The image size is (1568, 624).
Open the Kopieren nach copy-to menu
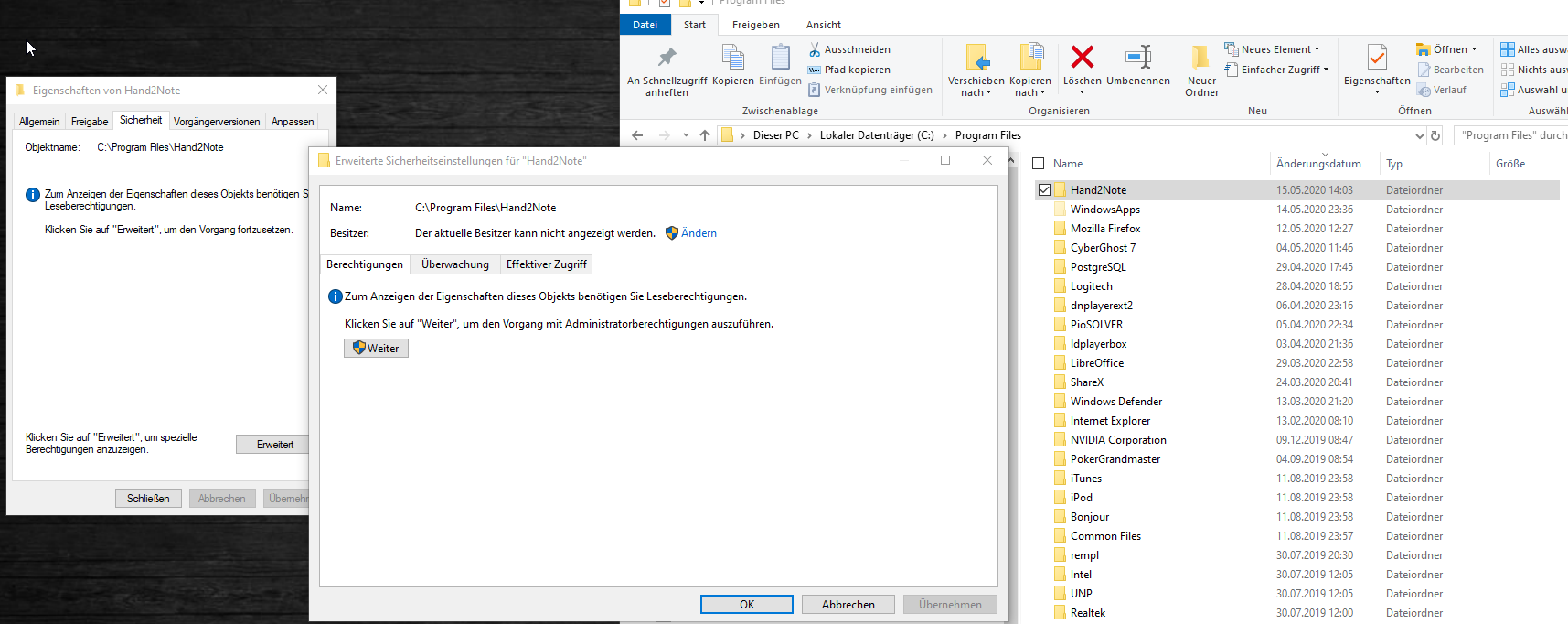tap(1030, 71)
